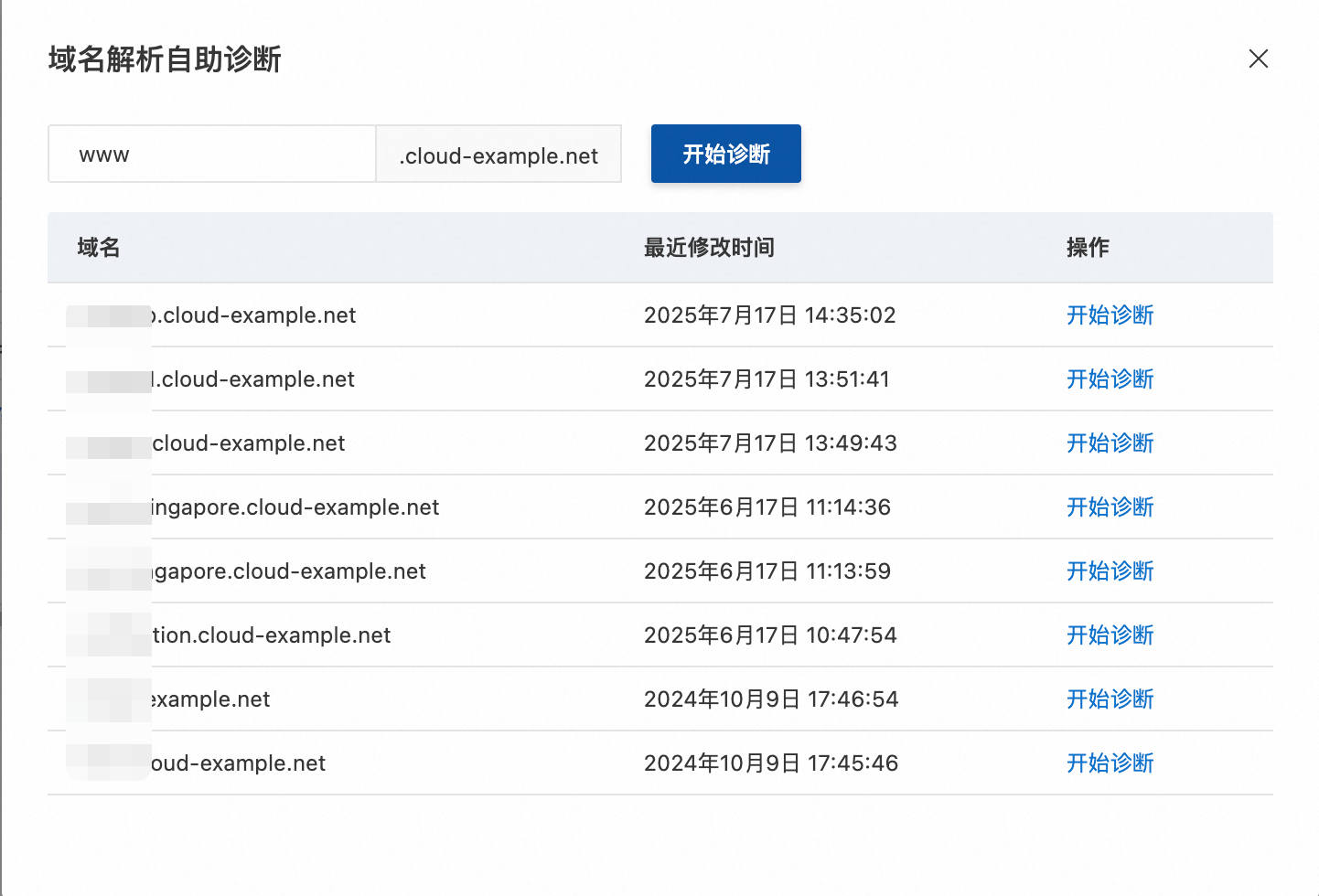This screenshot has height=896, width=1319.
Task: Start diagnosis for the 10:47:54 row
Action: [x=1110, y=635]
